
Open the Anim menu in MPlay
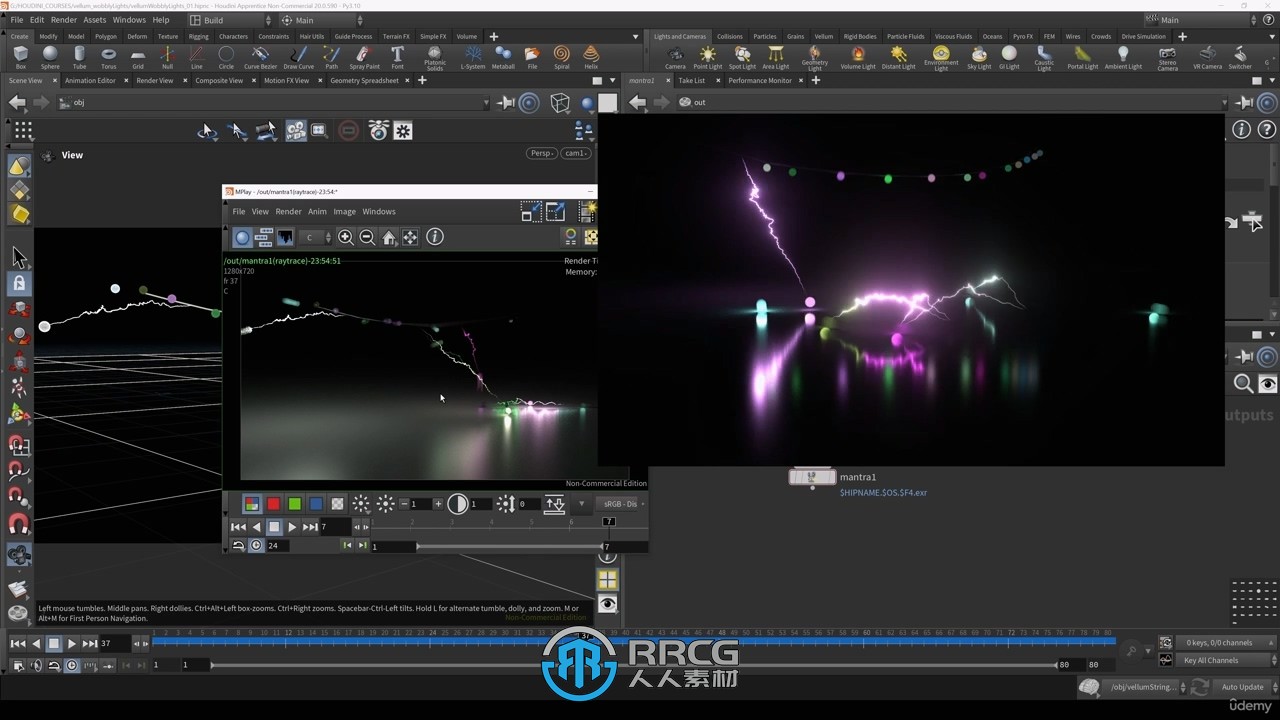tap(317, 211)
